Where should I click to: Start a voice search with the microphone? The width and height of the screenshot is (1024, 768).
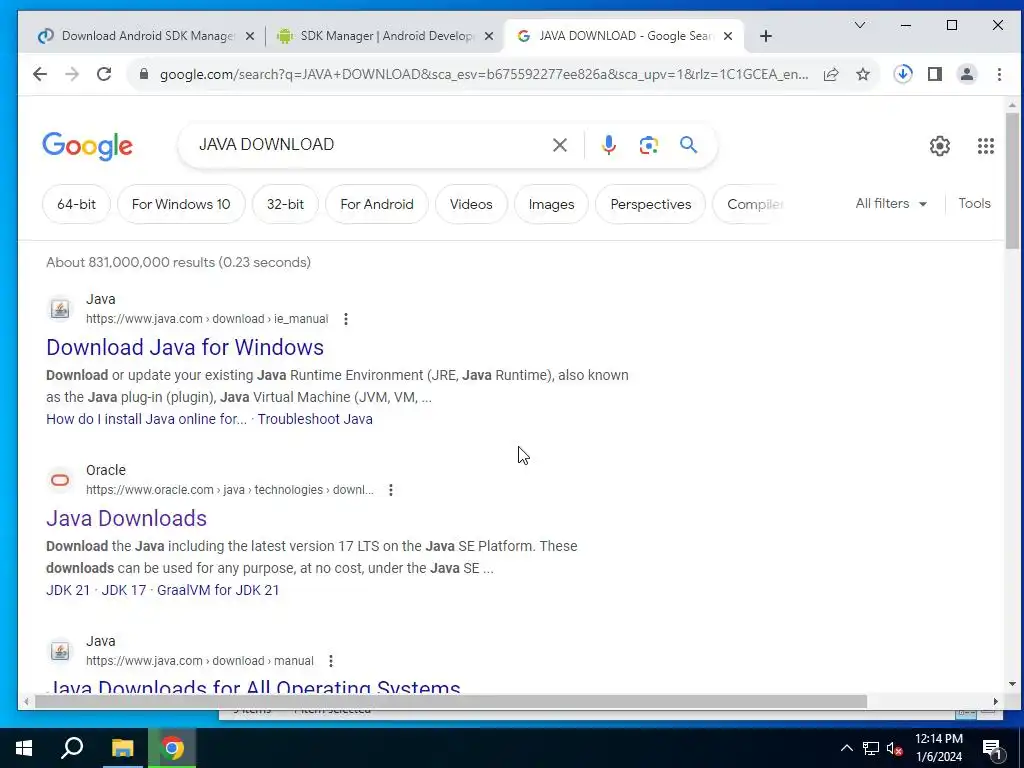[x=609, y=145]
